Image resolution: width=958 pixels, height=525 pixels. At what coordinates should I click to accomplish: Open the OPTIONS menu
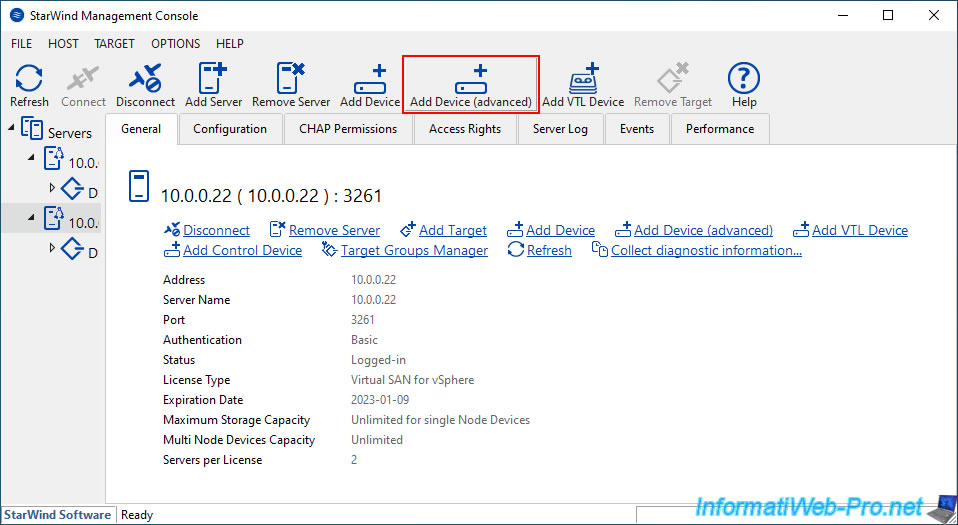175,44
